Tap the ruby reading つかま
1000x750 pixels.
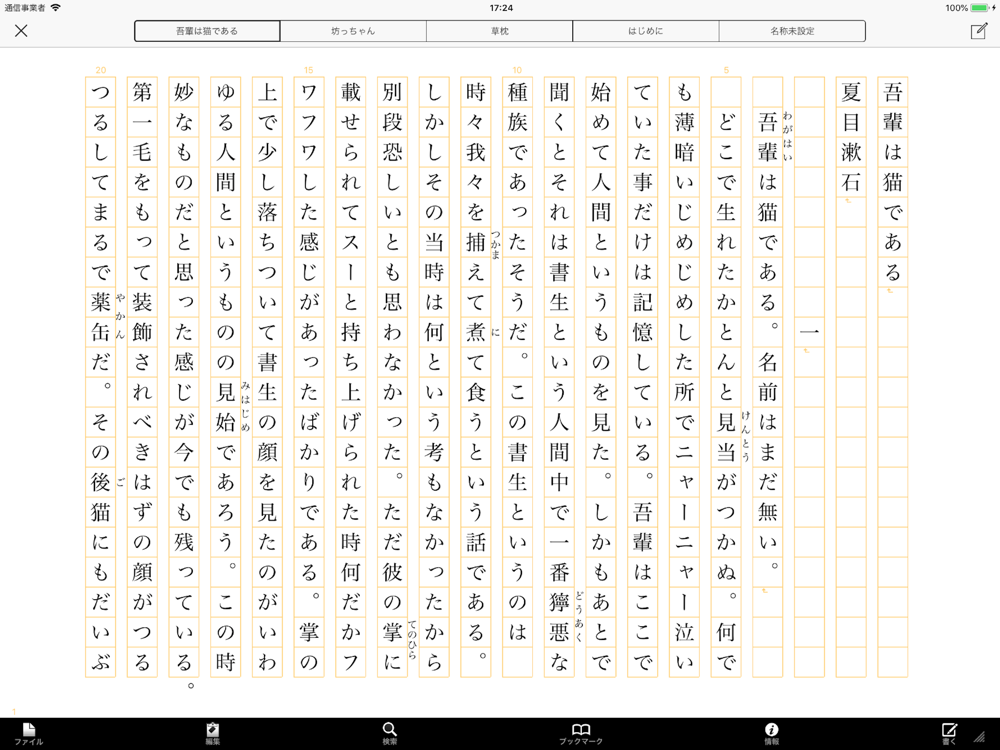(496, 246)
